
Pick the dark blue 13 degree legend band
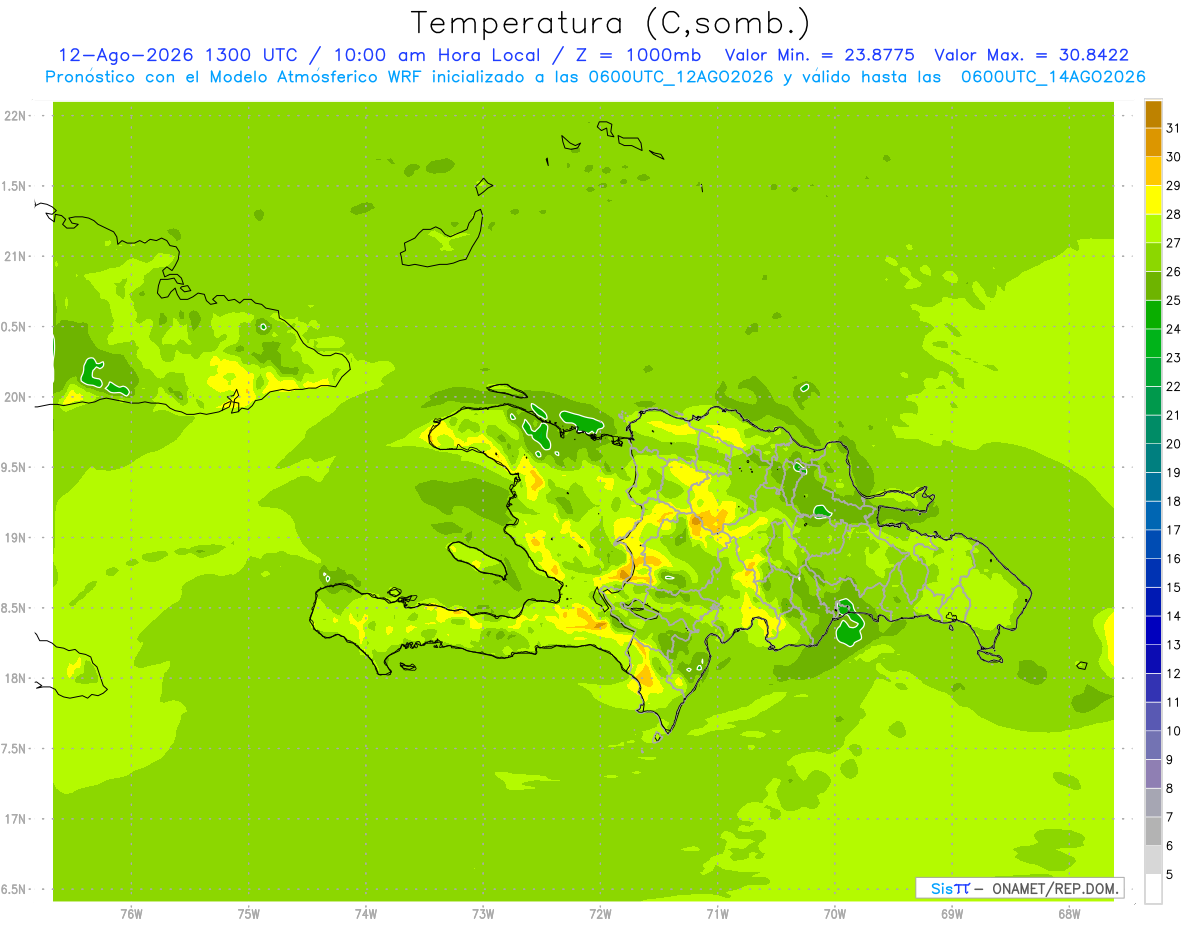[1153, 631]
